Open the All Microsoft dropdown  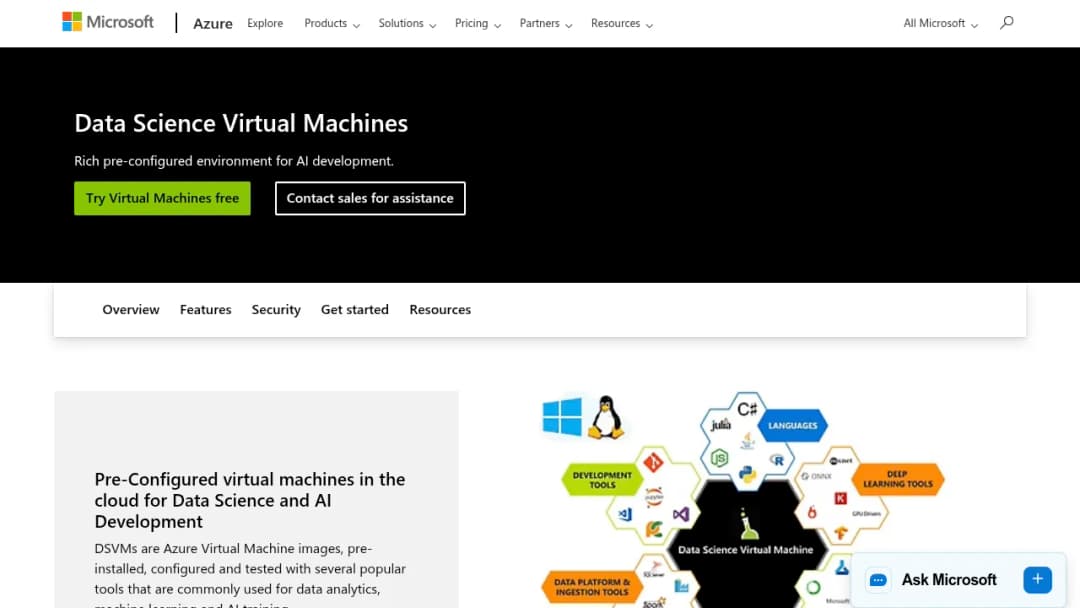pyautogui.click(x=940, y=23)
